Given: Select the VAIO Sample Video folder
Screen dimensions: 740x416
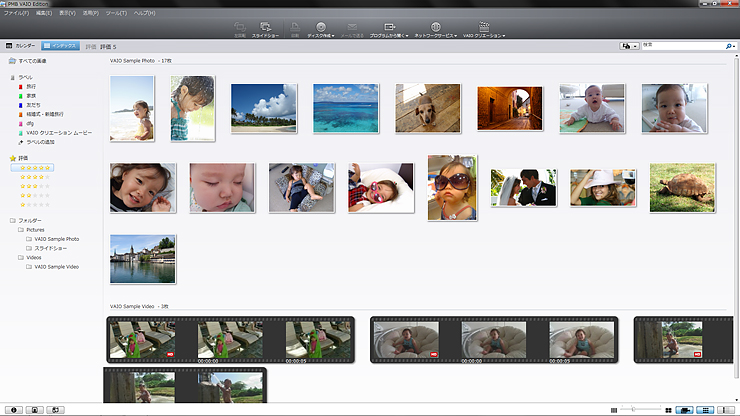Looking at the screenshot, I should (x=56, y=267).
